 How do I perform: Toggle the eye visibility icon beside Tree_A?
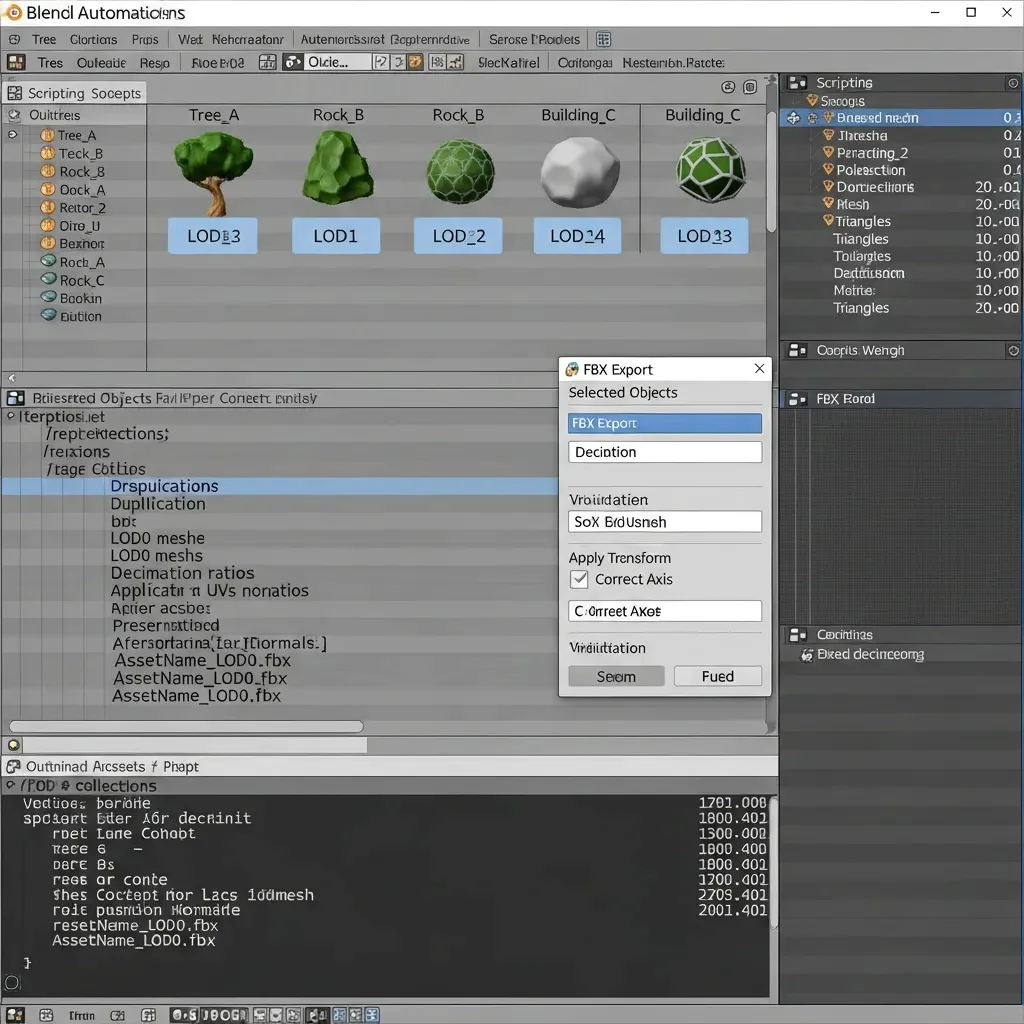[x=13, y=135]
